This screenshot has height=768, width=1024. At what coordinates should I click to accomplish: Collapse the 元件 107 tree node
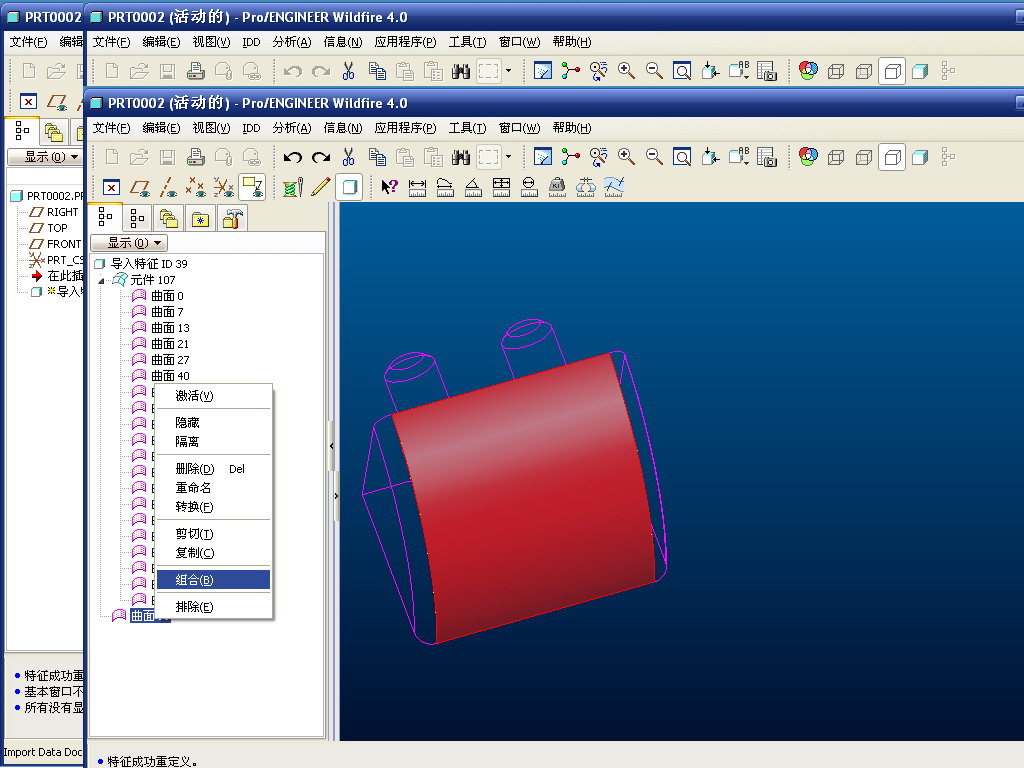tap(101, 281)
